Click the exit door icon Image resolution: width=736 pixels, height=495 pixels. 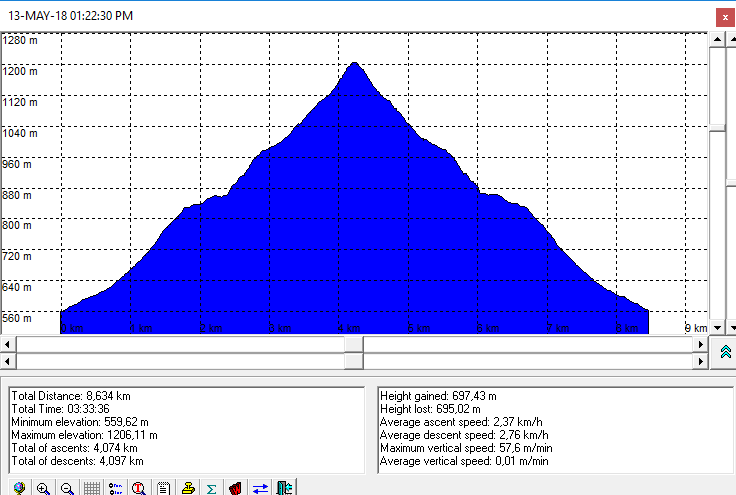(x=284, y=488)
